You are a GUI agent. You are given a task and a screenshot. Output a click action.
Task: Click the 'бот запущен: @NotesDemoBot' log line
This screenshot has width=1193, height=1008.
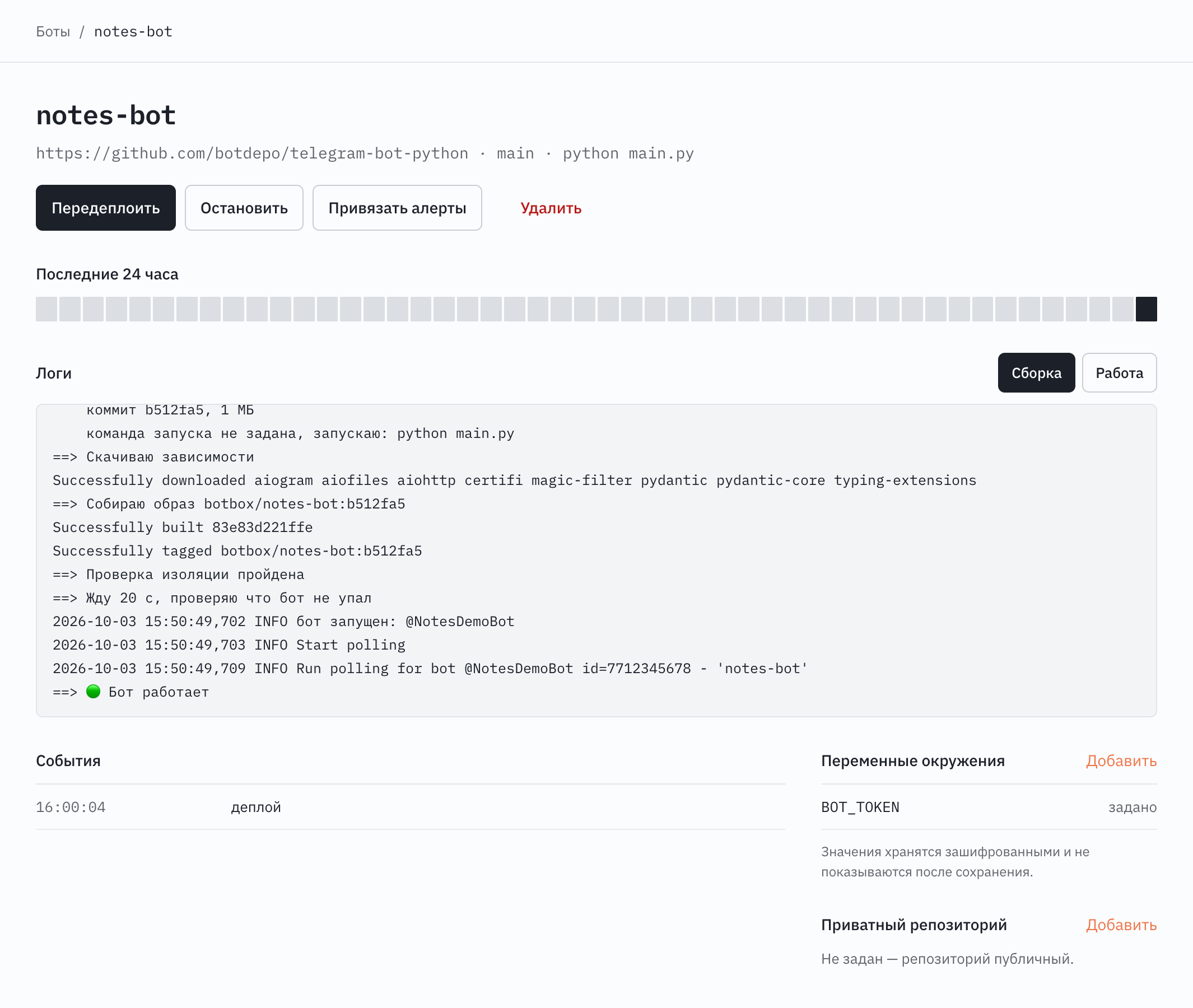[283, 622]
